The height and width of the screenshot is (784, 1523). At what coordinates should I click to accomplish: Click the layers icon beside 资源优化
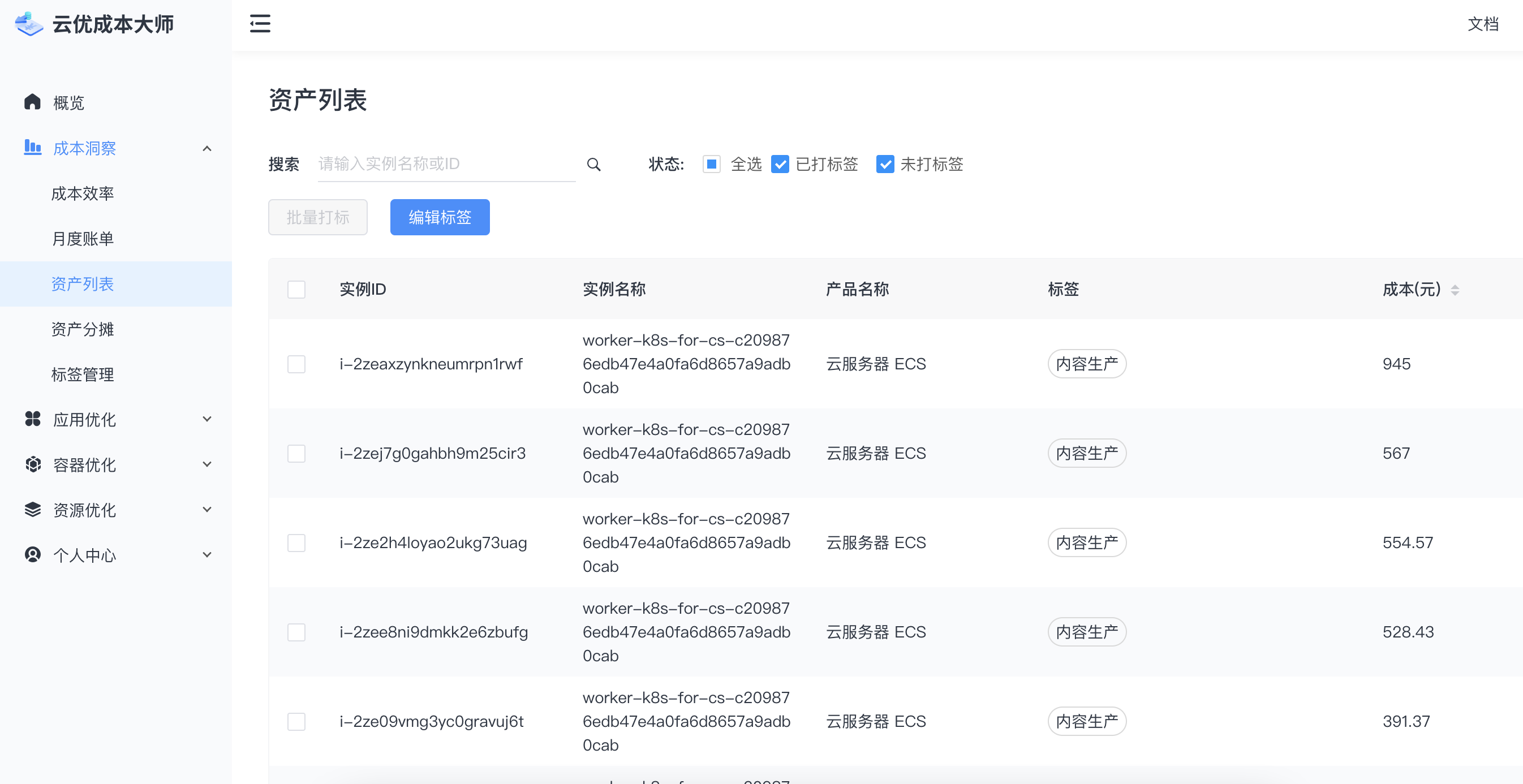[32, 509]
